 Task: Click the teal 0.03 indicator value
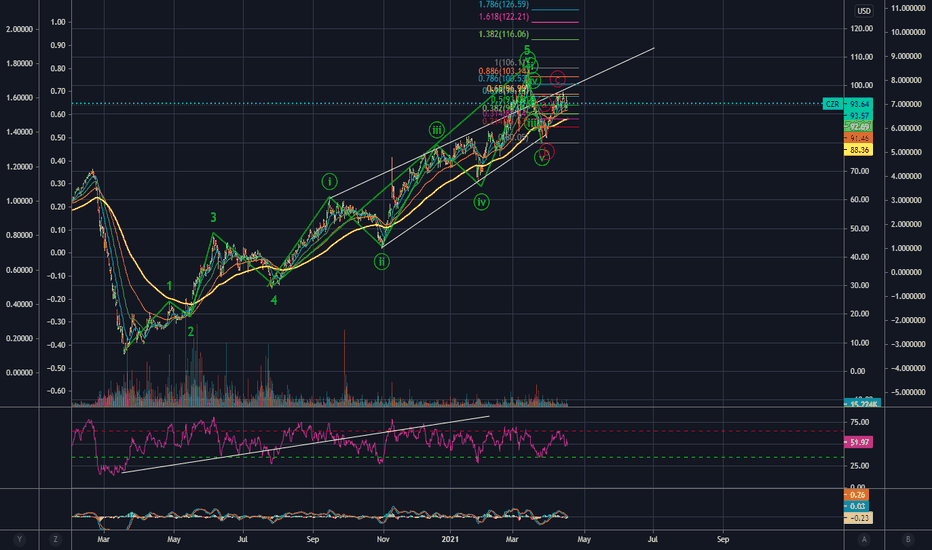coord(857,506)
